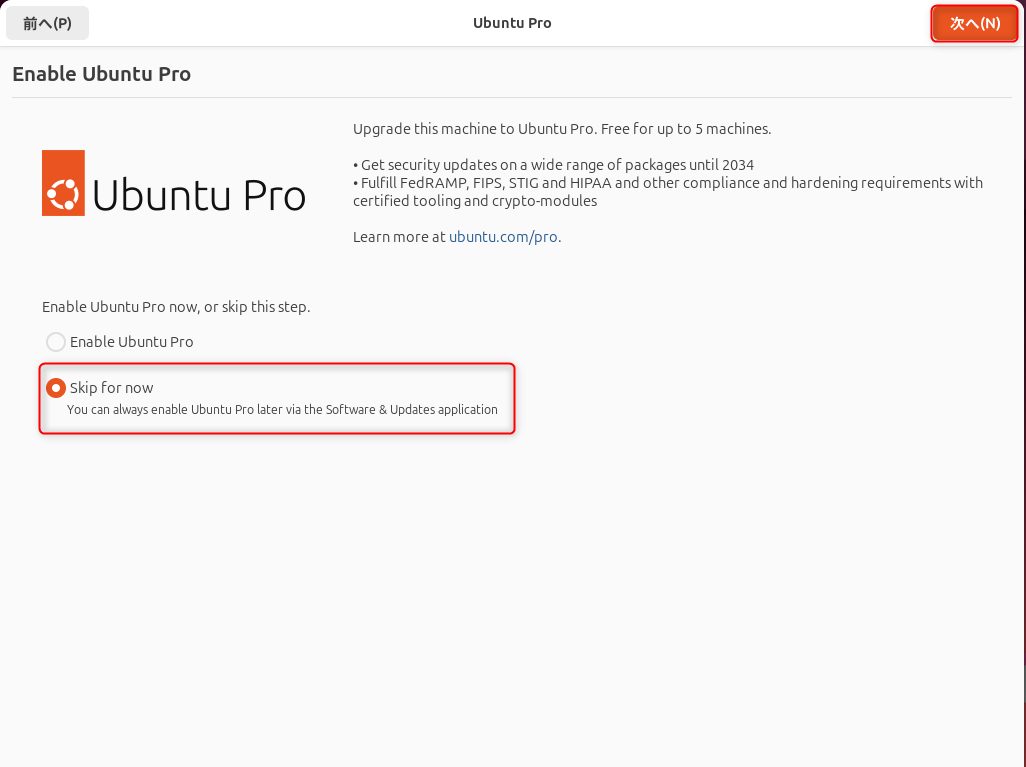Select the Skip for now radio circle

pyautogui.click(x=56, y=388)
